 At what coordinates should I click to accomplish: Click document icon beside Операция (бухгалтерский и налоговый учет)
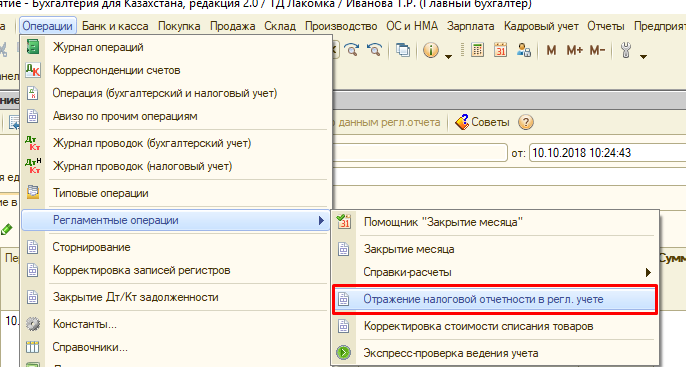pos(33,93)
